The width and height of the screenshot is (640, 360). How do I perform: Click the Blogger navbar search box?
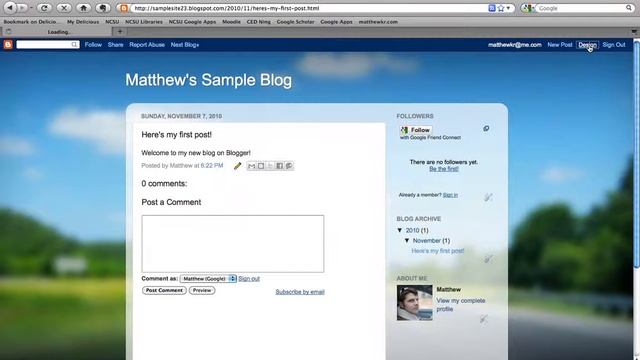point(43,44)
